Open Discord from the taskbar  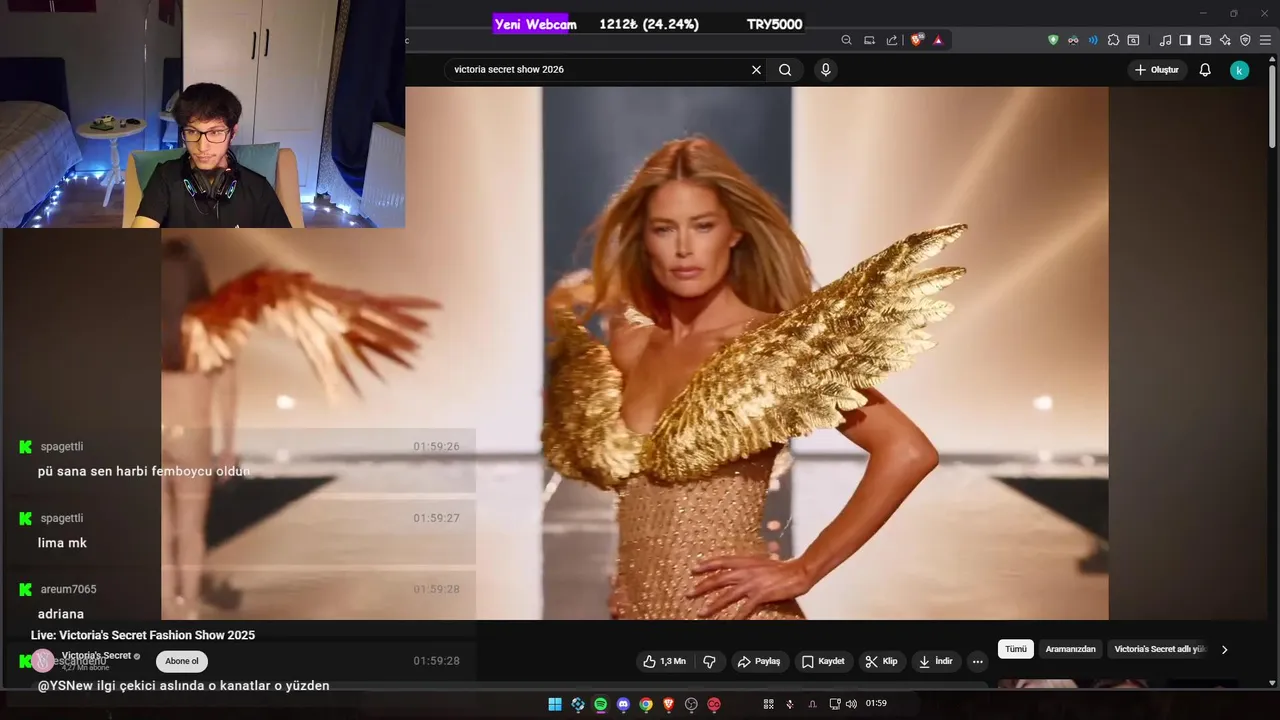click(x=623, y=704)
